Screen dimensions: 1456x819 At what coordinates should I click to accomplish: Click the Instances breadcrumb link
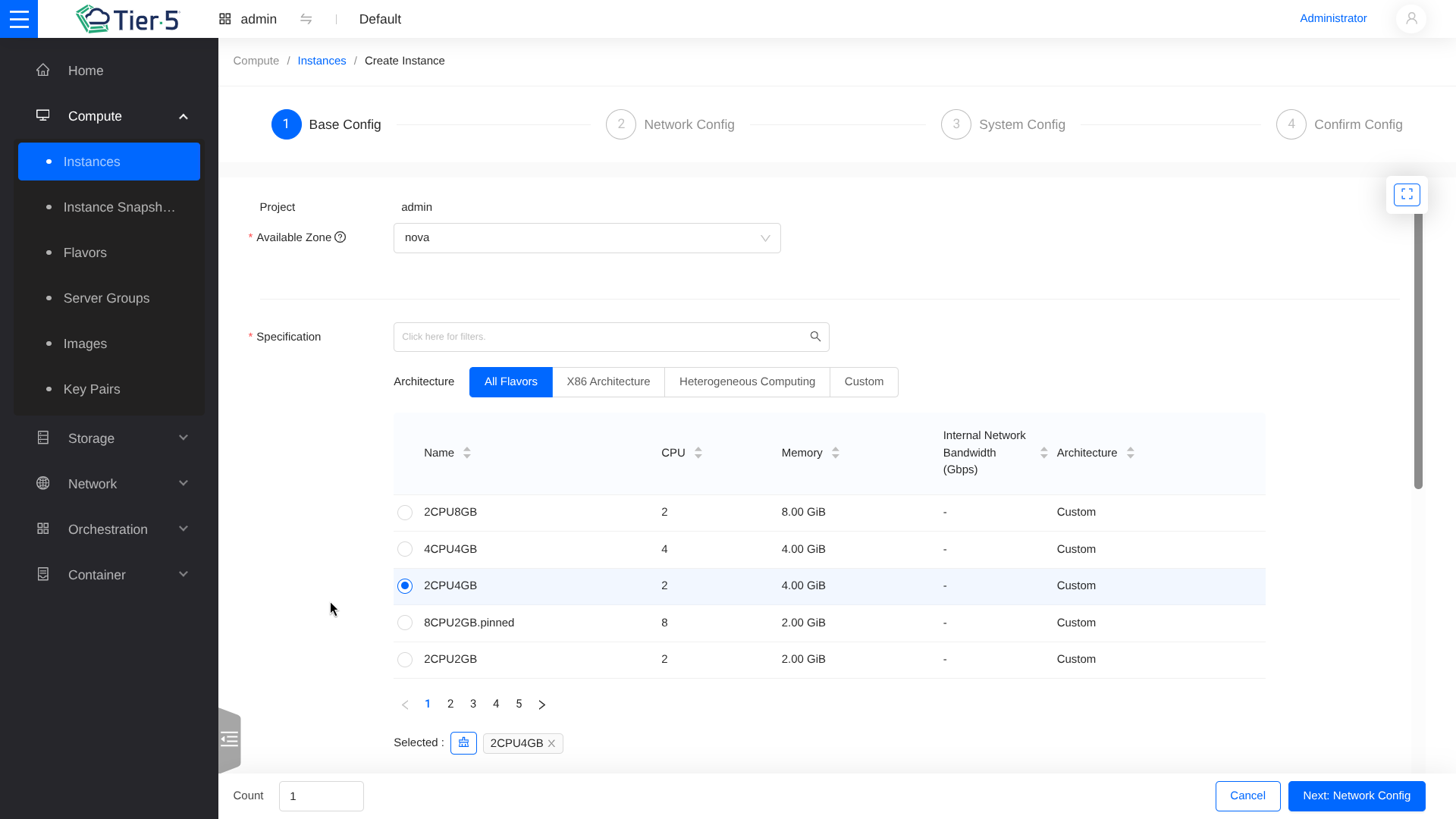point(322,61)
